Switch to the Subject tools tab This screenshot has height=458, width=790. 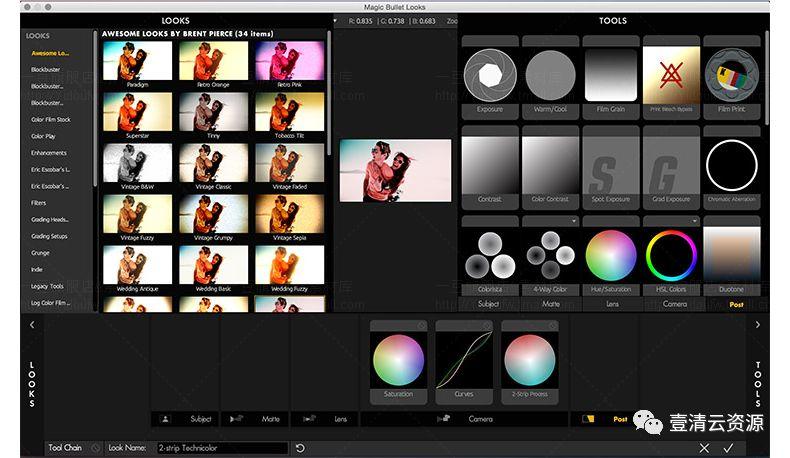point(488,304)
